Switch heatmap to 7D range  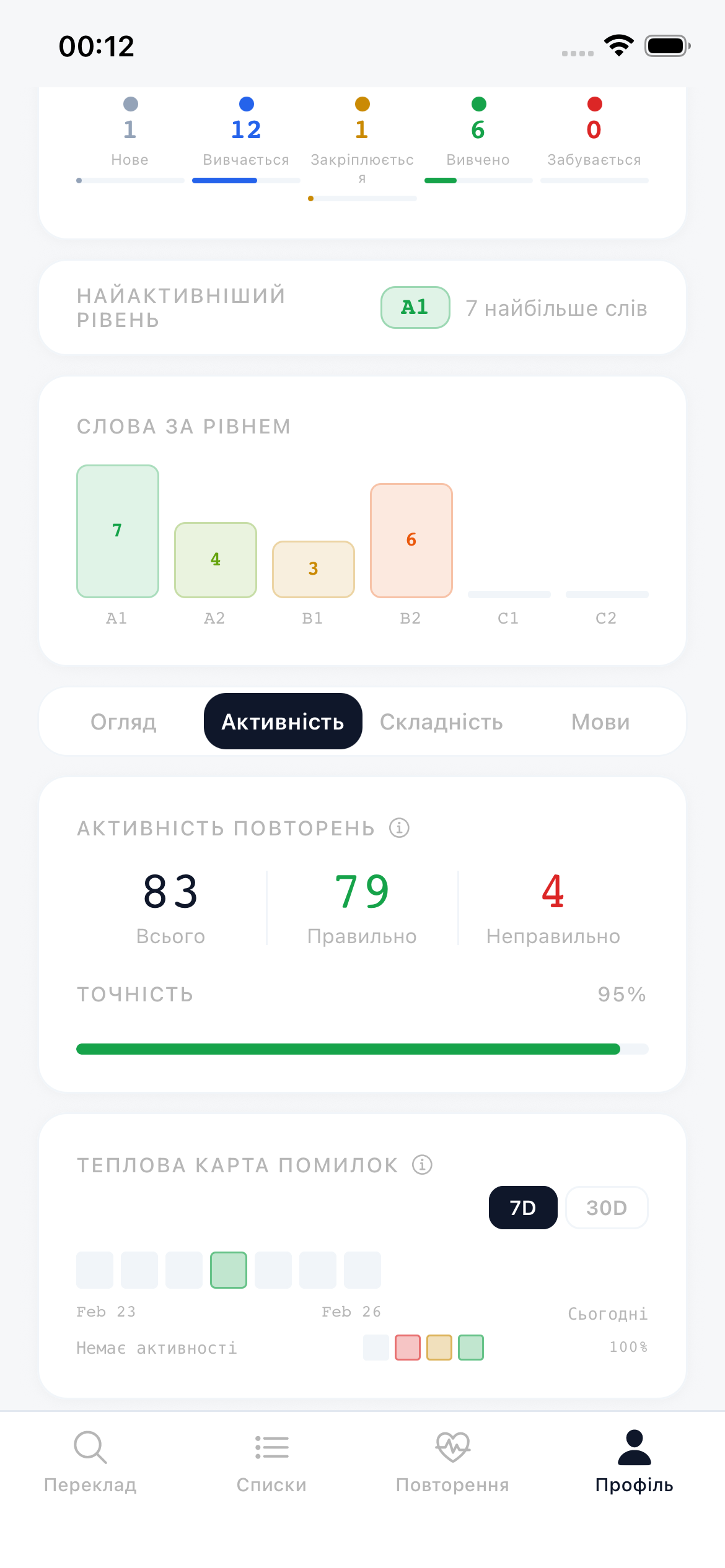(522, 1208)
